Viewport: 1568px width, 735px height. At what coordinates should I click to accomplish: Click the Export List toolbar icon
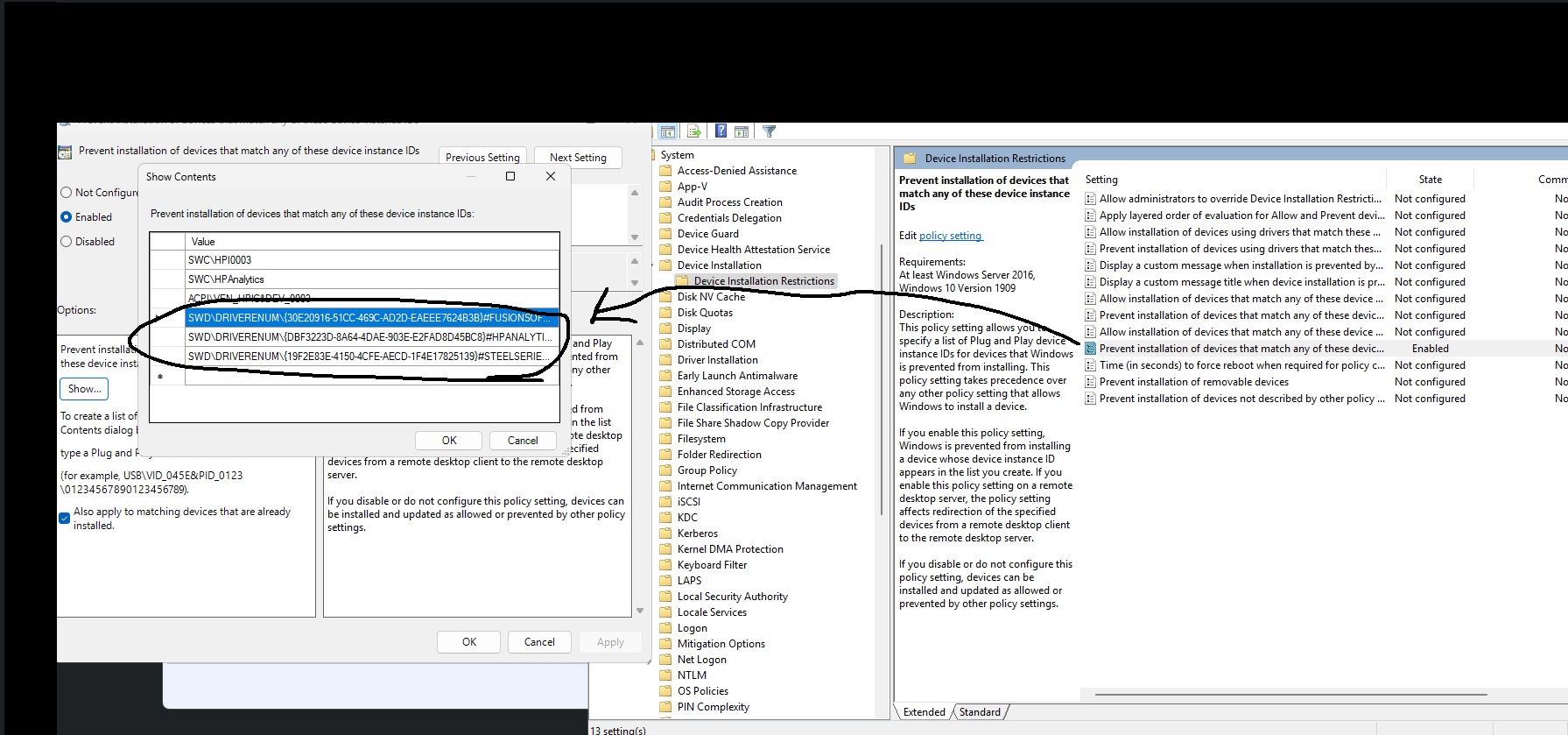694,131
